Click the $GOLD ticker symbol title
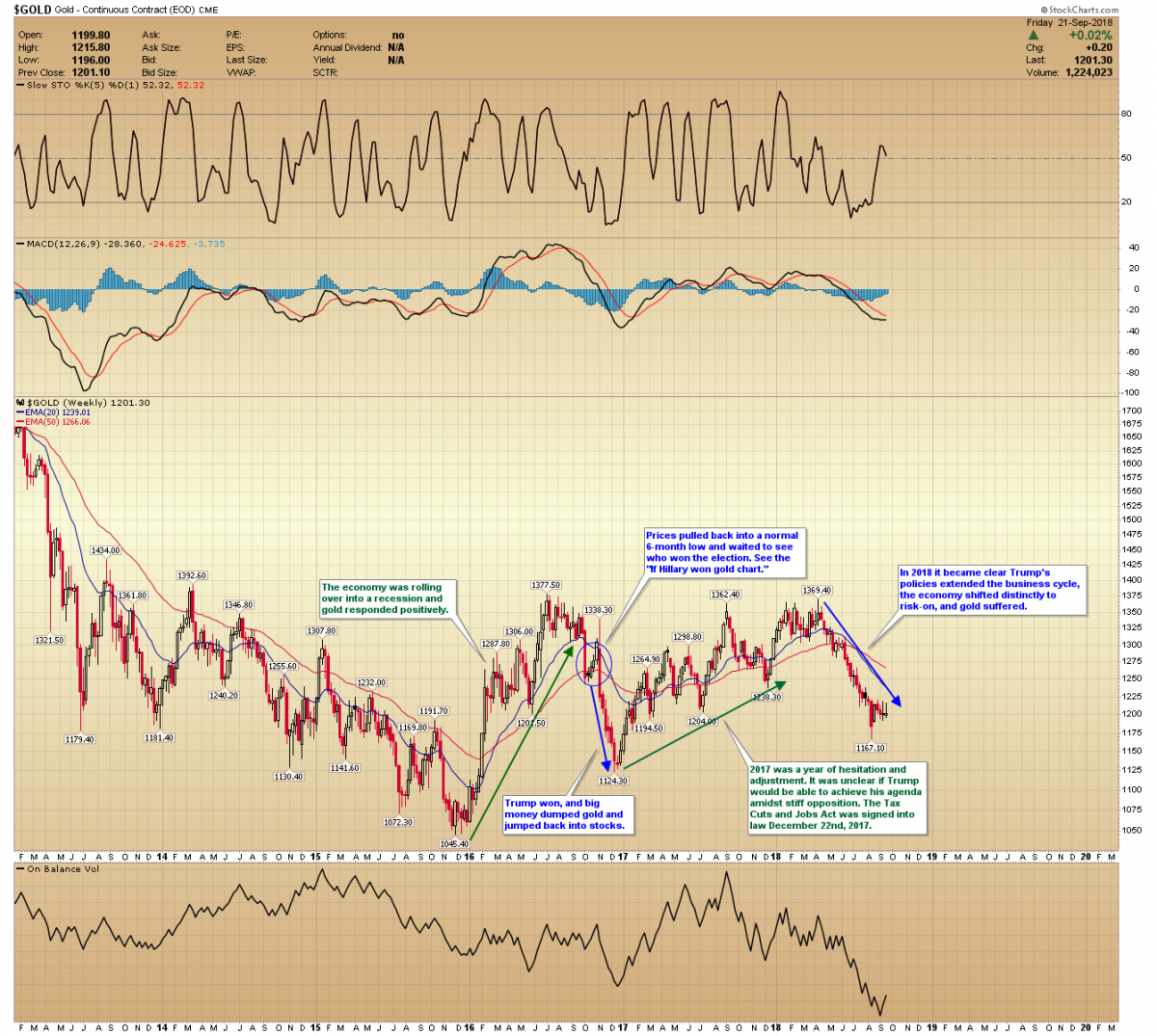Screen dimensions: 1157x1036 tap(32, 10)
